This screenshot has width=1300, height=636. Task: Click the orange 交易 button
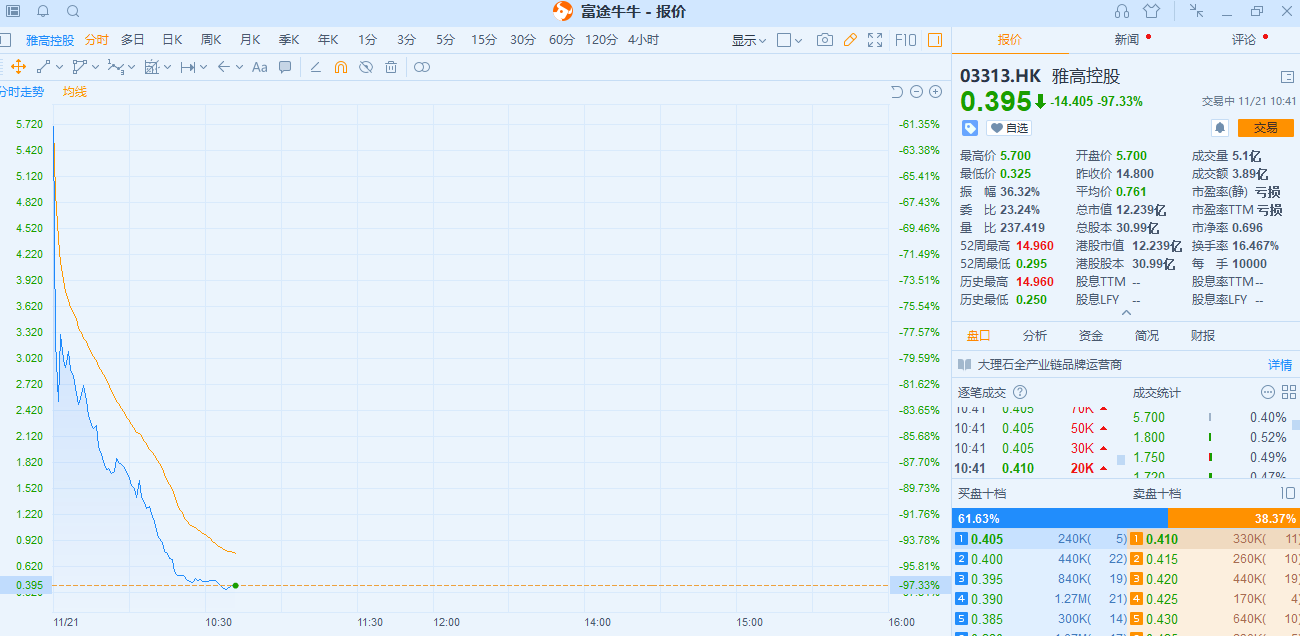(x=1266, y=128)
